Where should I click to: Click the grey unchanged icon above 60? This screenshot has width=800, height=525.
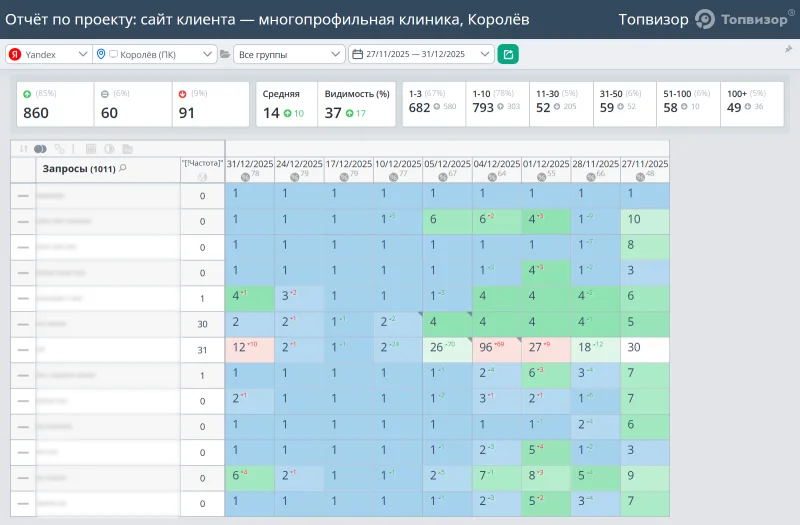pyautogui.click(x=105, y=94)
